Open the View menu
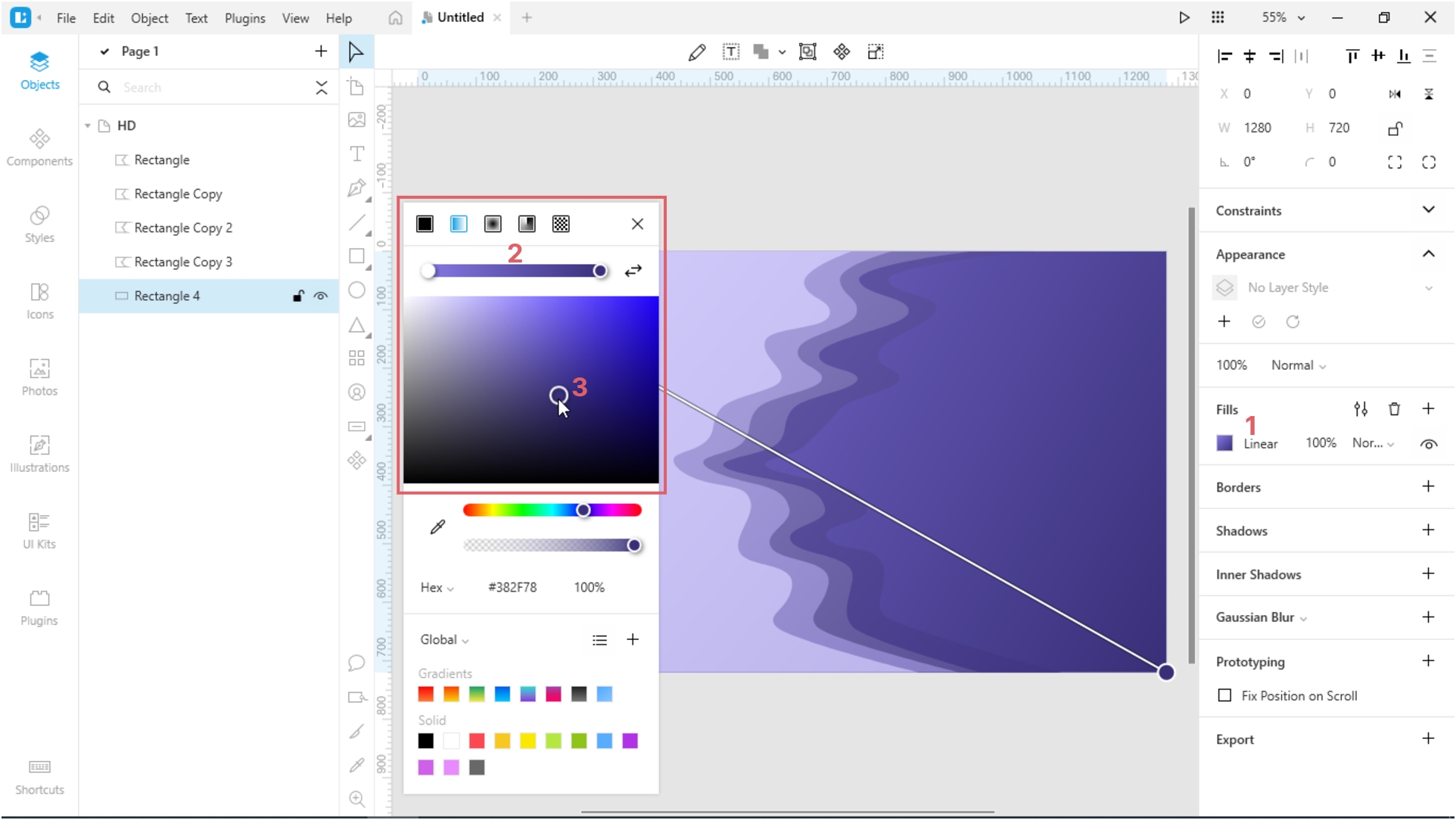This screenshot has height=820, width=1456. tap(295, 18)
